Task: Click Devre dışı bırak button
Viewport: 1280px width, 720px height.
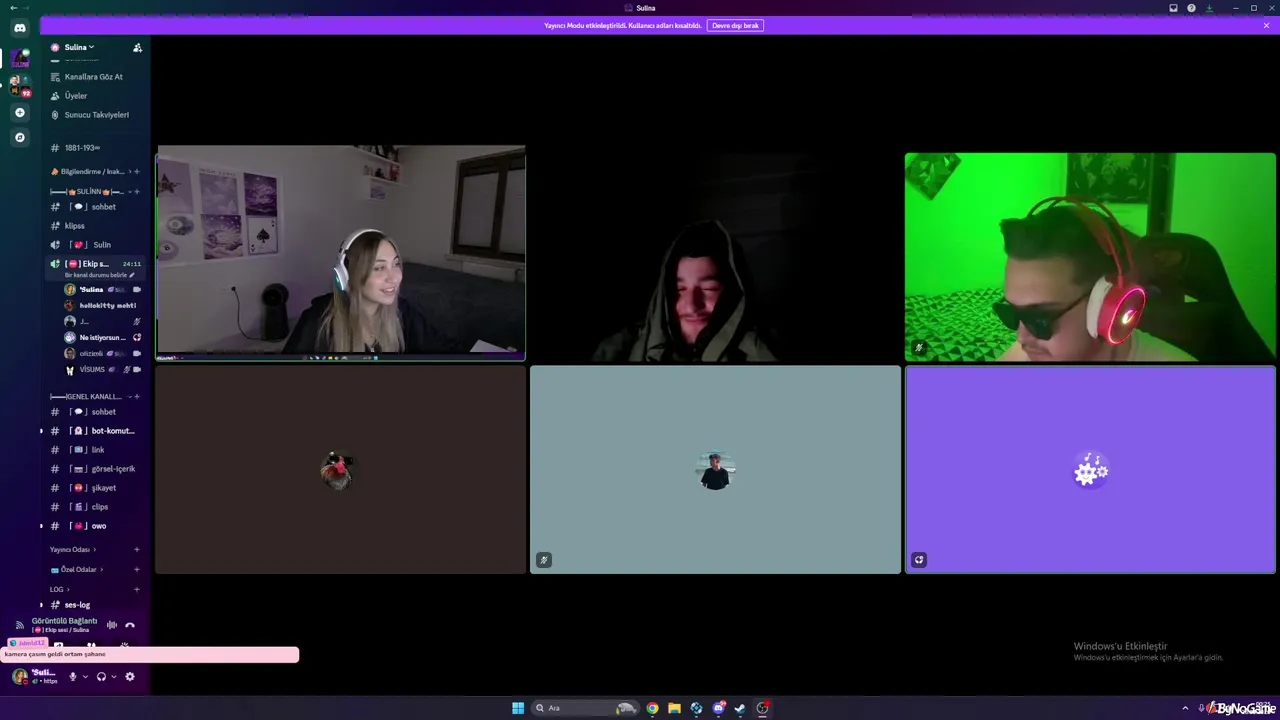Action: tap(735, 25)
